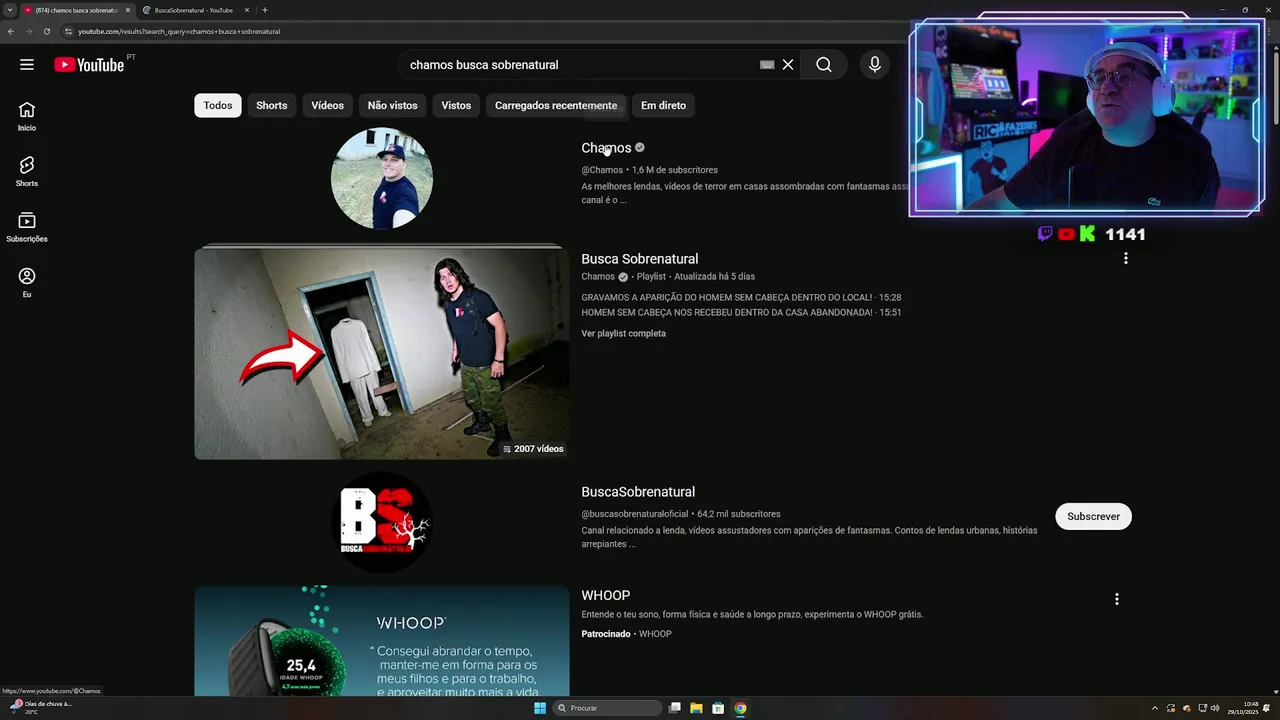
Task: Open a new browser tab
Action: tap(265, 10)
